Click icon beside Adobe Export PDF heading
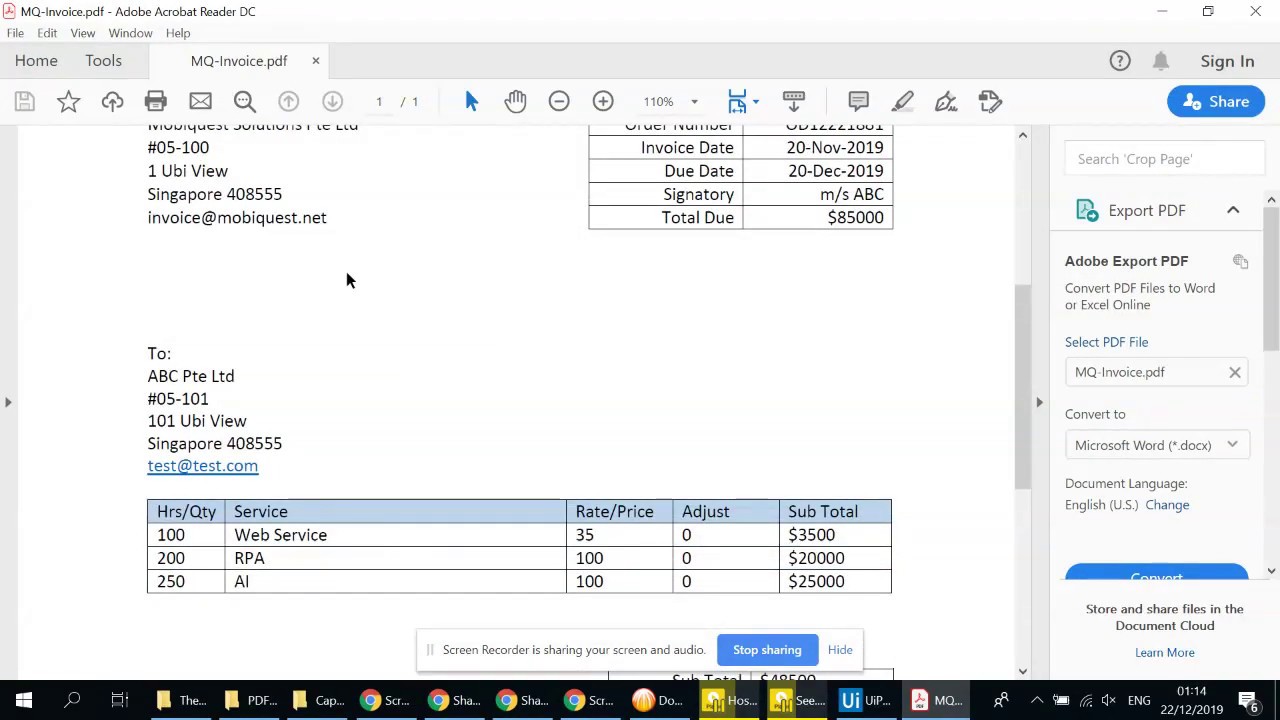 [x=1241, y=261]
